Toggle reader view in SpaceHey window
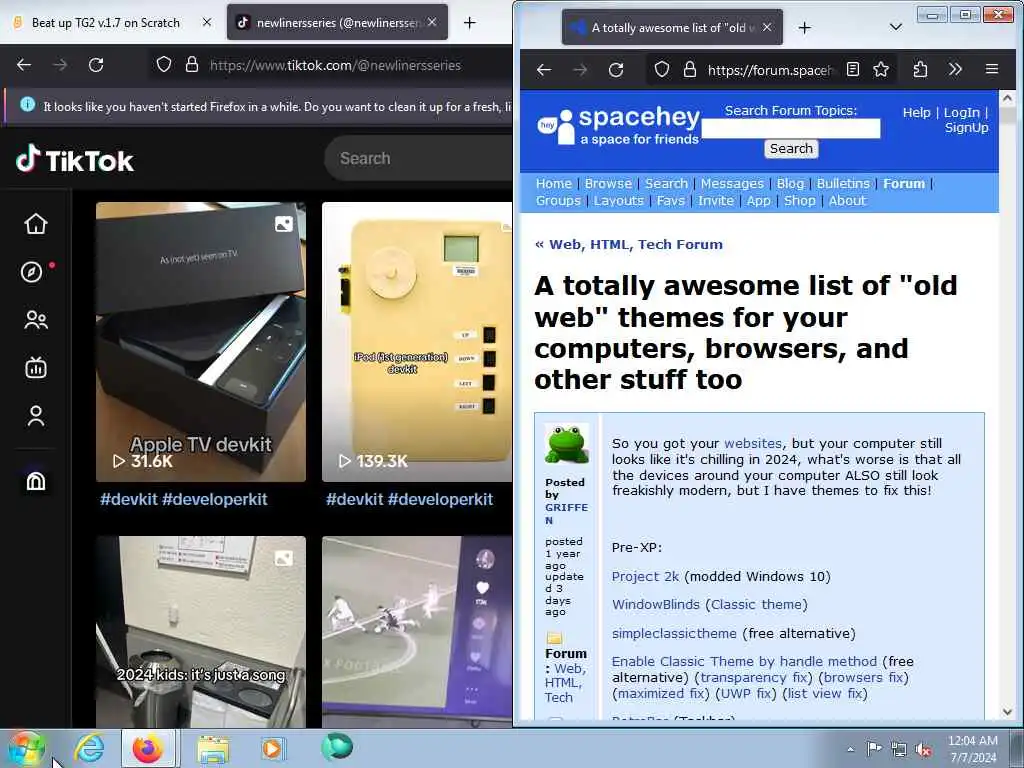This screenshot has width=1024, height=768. (853, 69)
